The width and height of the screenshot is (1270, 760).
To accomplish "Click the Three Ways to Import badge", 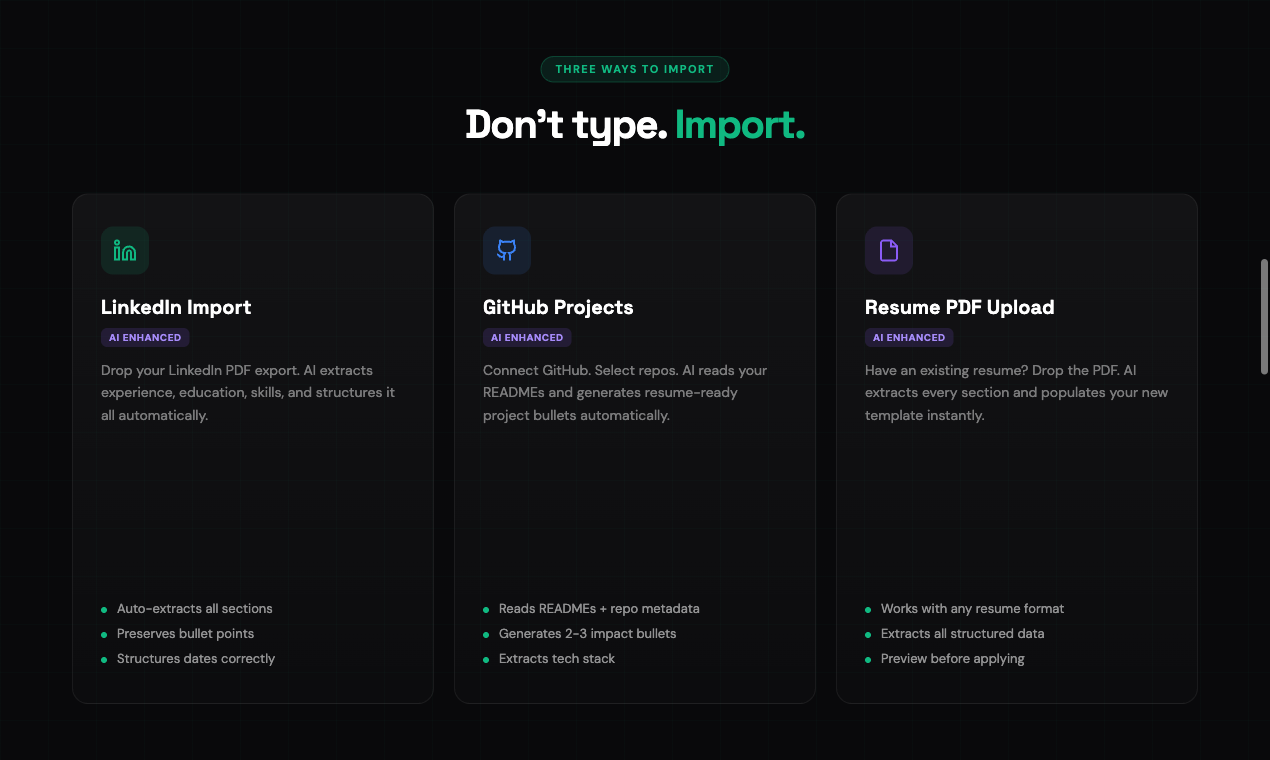I will point(635,69).
